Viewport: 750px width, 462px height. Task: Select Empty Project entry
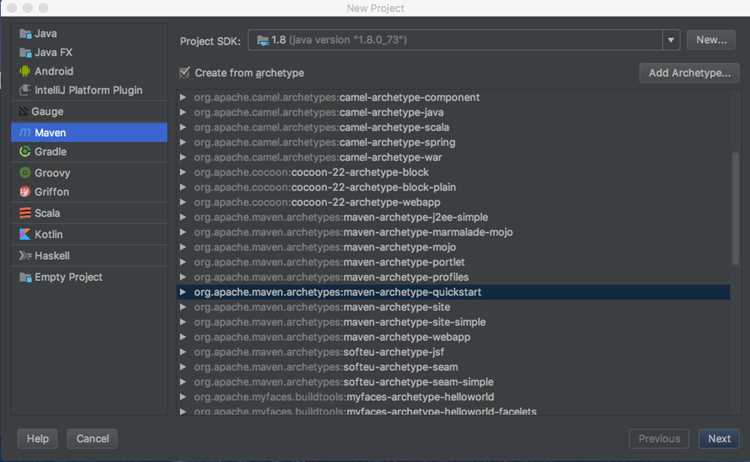click(x=89, y=277)
